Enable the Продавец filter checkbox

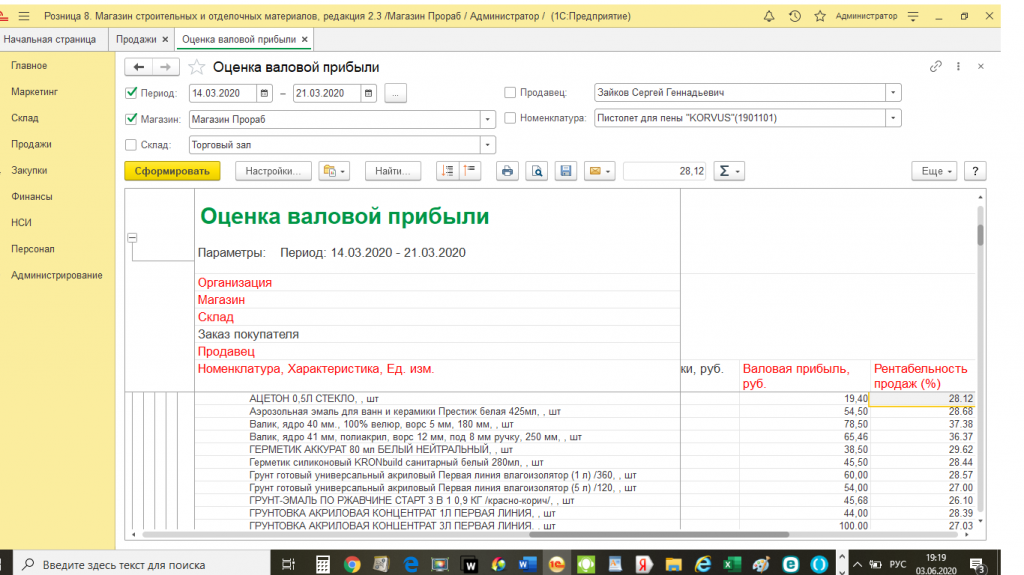click(x=510, y=92)
